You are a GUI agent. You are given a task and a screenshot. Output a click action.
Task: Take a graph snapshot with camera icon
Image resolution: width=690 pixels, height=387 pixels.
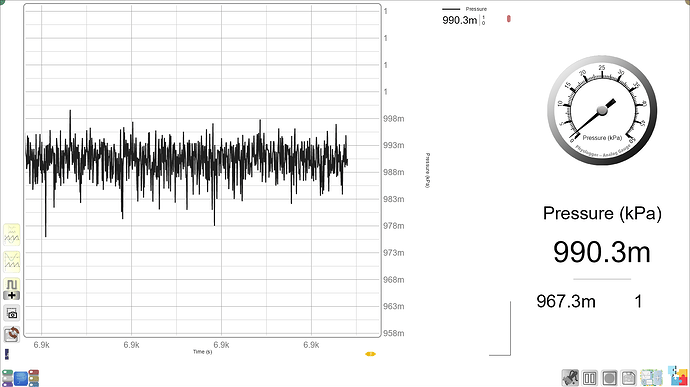click(12, 313)
